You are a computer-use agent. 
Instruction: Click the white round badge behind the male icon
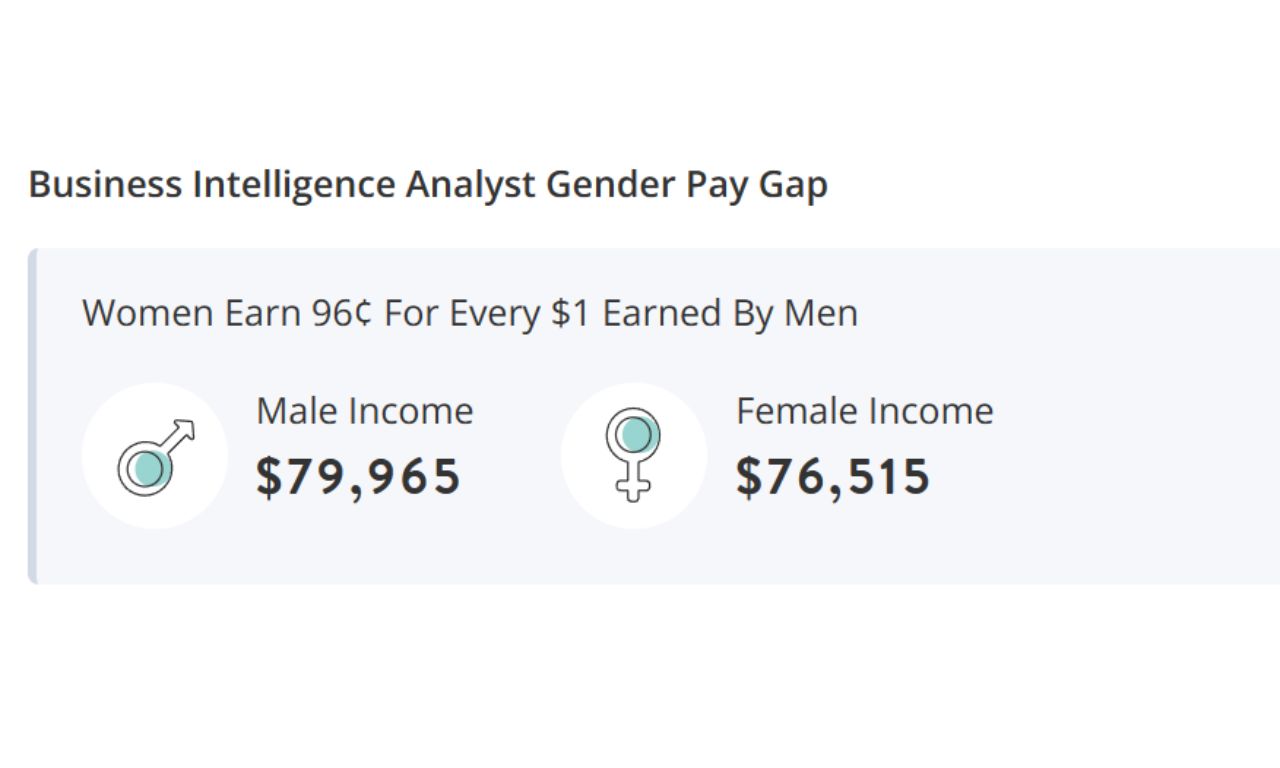[x=155, y=456]
